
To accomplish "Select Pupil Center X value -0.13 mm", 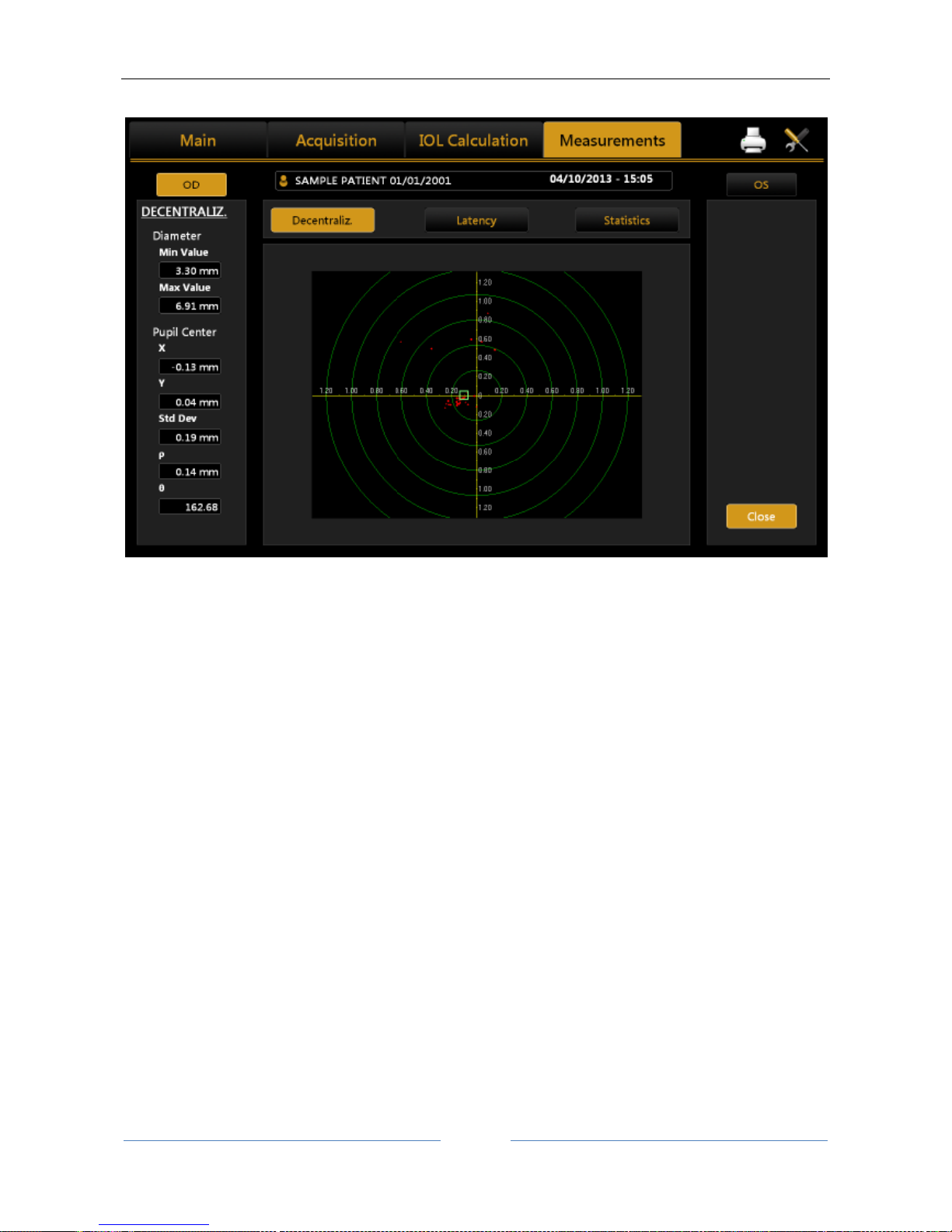I will pyautogui.click(x=190, y=367).
